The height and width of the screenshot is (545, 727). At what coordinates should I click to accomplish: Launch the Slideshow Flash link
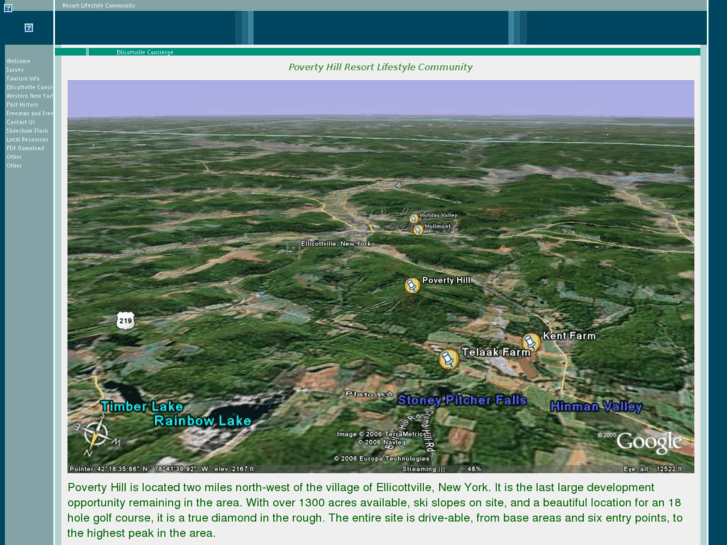tap(27, 131)
